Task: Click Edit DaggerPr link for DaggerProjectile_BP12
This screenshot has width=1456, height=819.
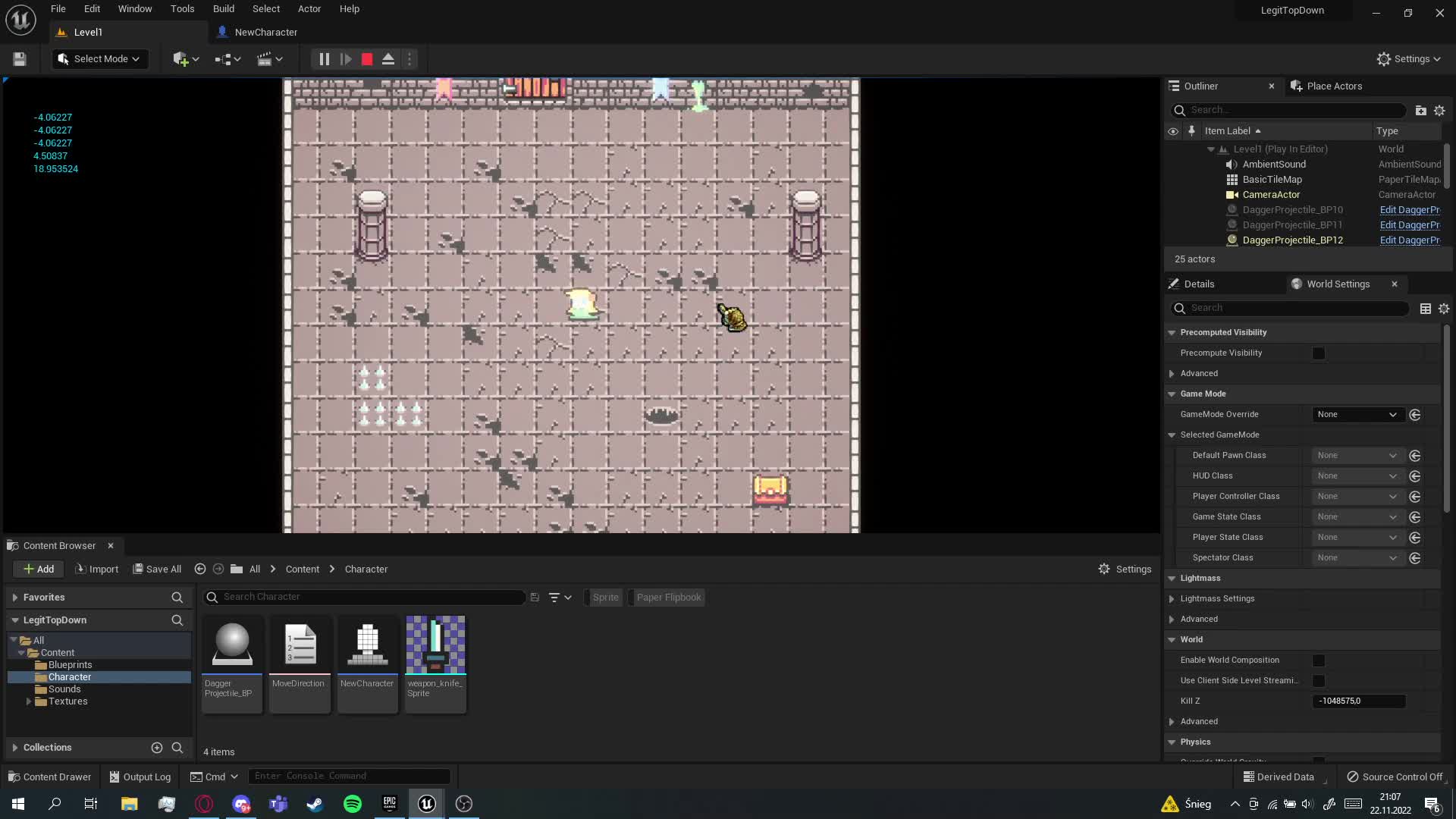Action: (1409, 240)
